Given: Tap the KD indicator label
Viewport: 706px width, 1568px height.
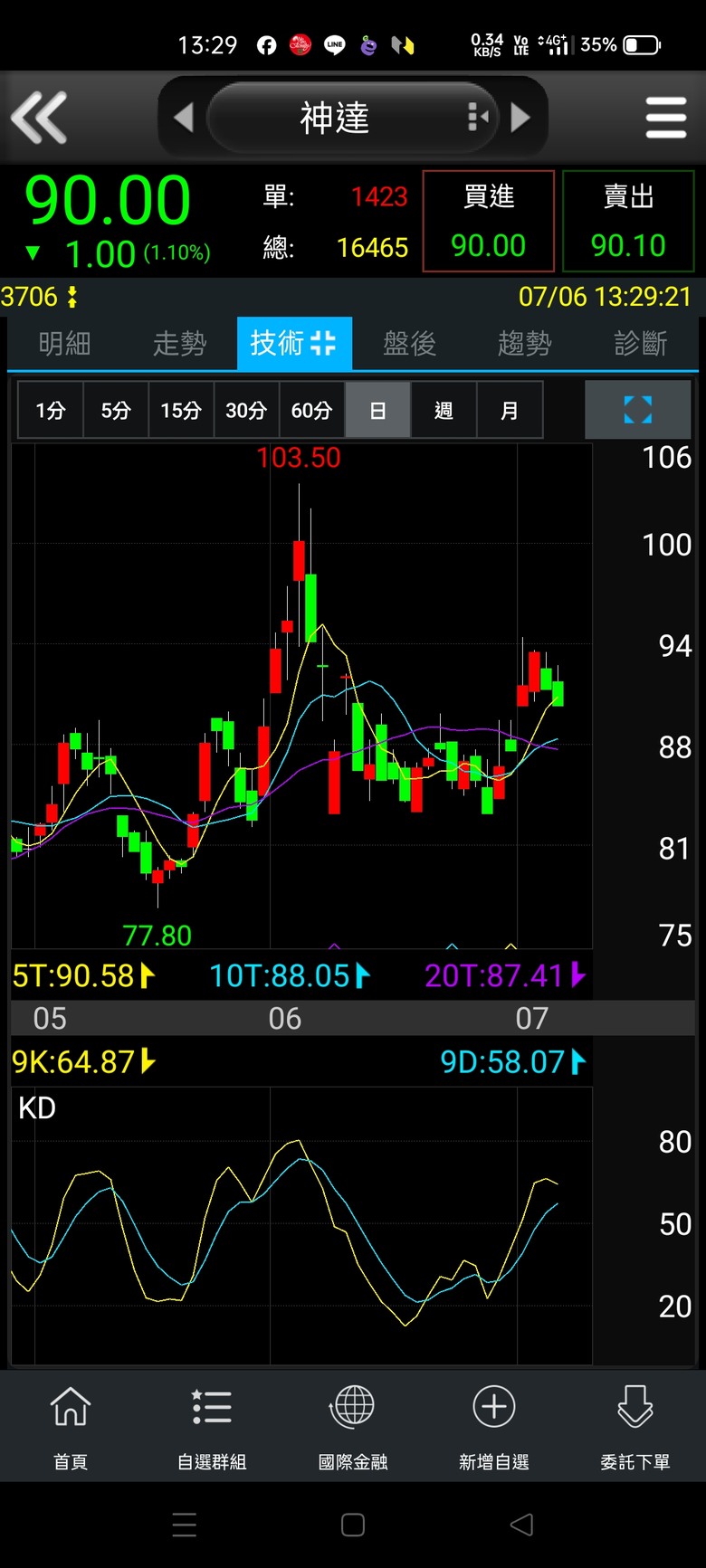Looking at the screenshot, I should point(37,1108).
